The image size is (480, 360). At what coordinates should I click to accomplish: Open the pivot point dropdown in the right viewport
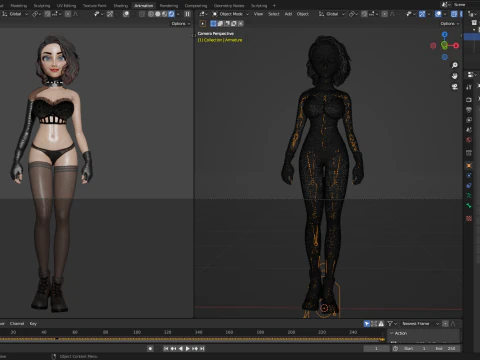353,14
